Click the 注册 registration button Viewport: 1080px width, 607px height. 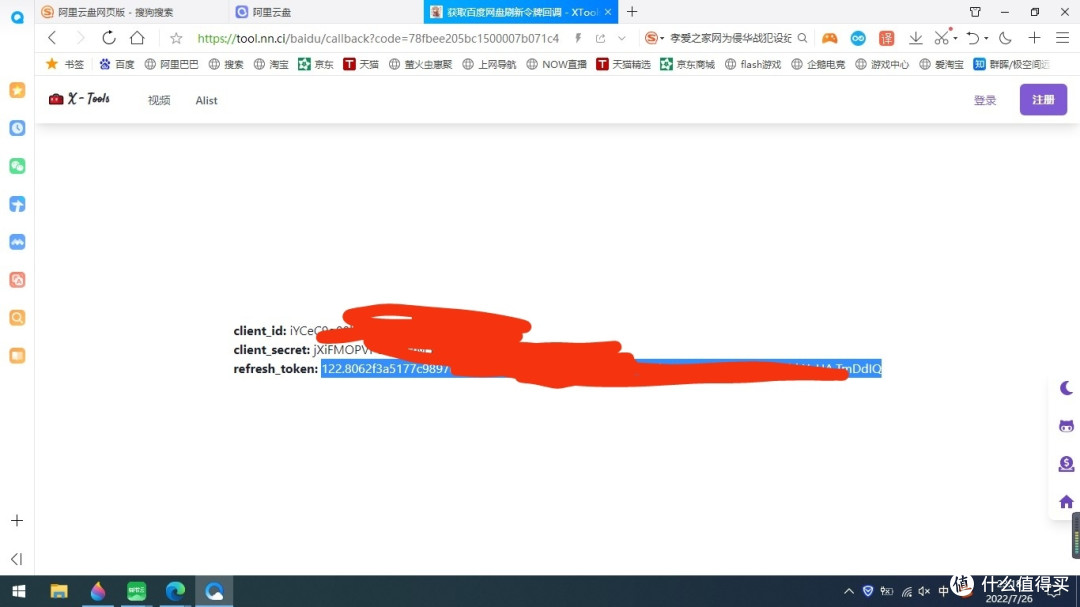click(x=1043, y=100)
